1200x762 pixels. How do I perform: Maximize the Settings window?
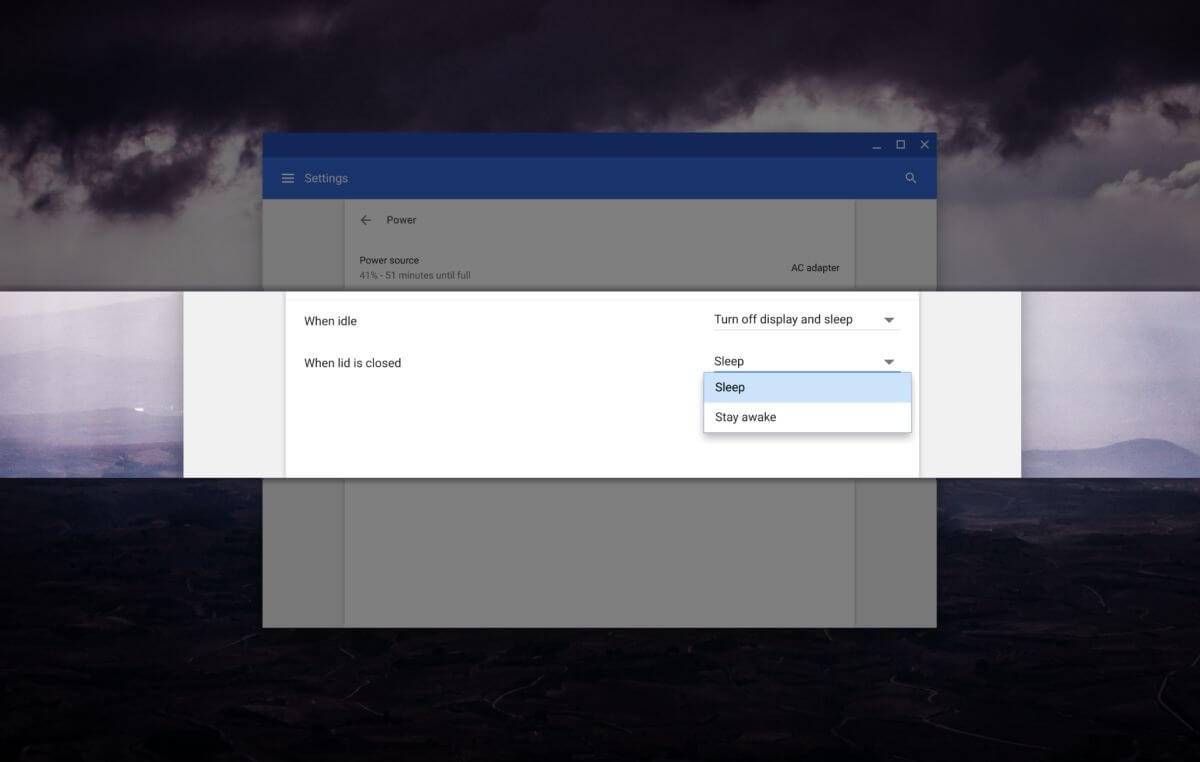point(900,145)
